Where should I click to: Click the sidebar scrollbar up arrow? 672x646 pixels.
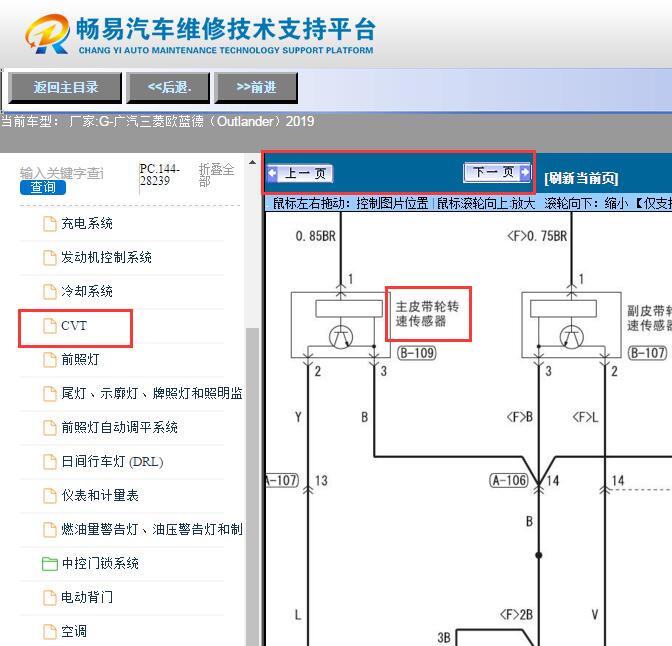[252, 162]
